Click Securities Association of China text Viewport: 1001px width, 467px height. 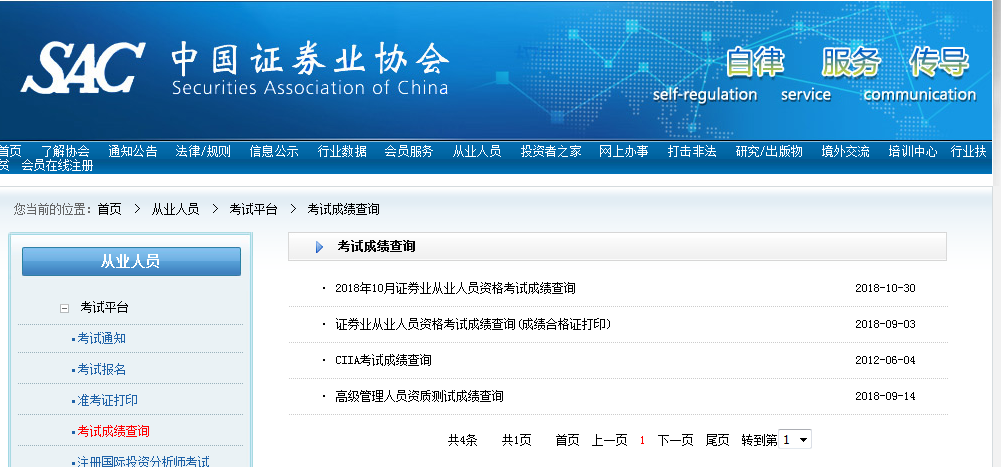click(x=310, y=87)
